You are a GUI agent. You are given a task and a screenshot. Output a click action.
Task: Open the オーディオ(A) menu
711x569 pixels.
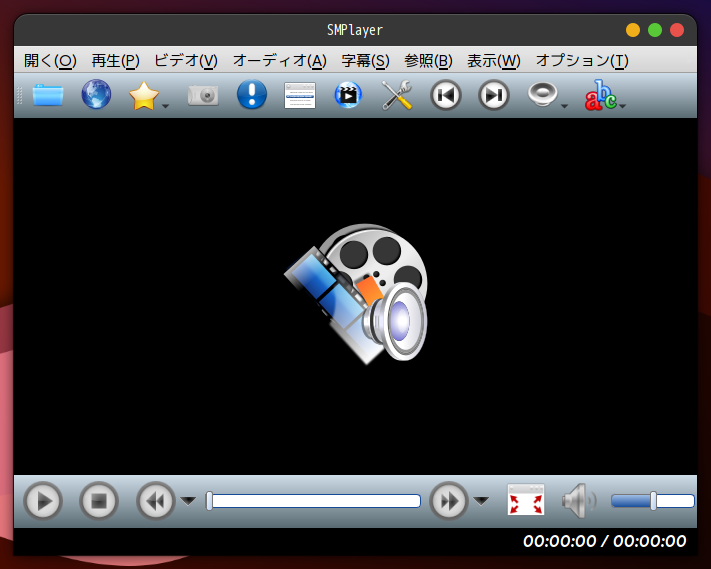[x=279, y=60]
